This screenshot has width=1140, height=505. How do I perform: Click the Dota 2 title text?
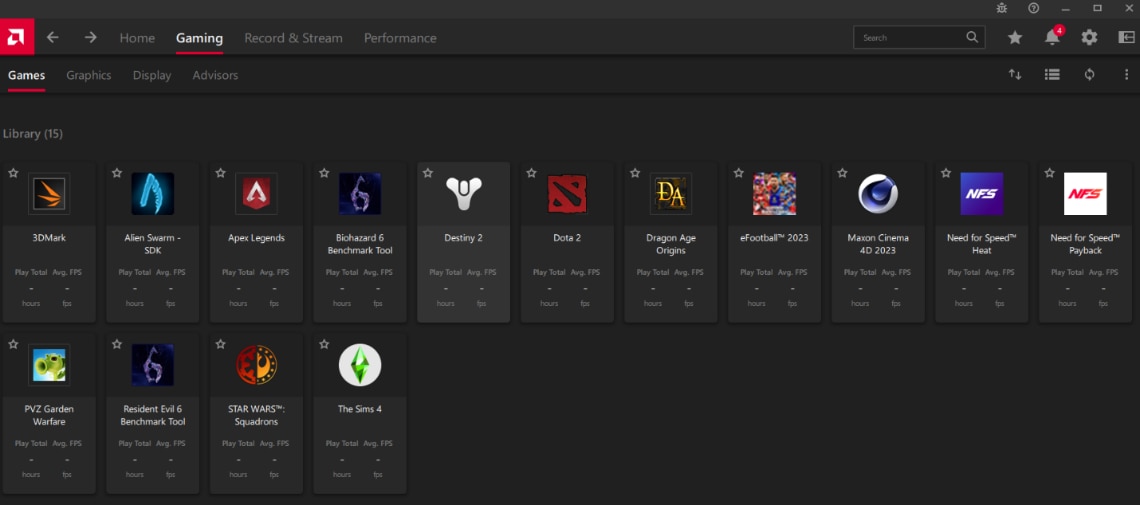(567, 238)
